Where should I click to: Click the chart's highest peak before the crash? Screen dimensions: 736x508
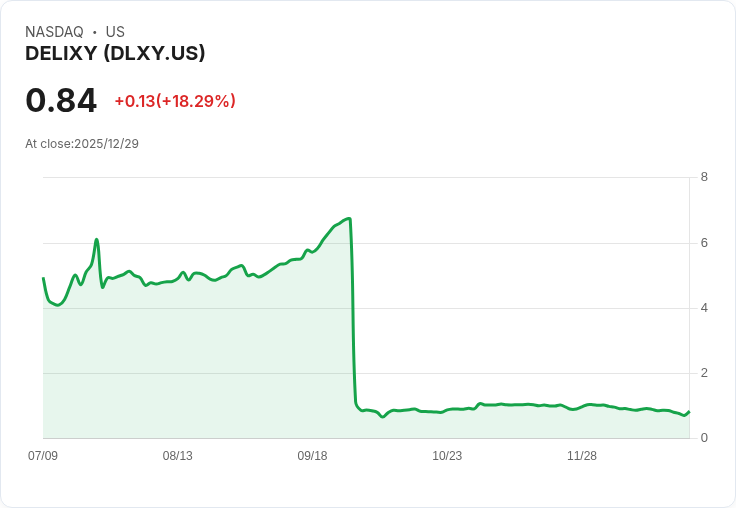click(x=348, y=218)
